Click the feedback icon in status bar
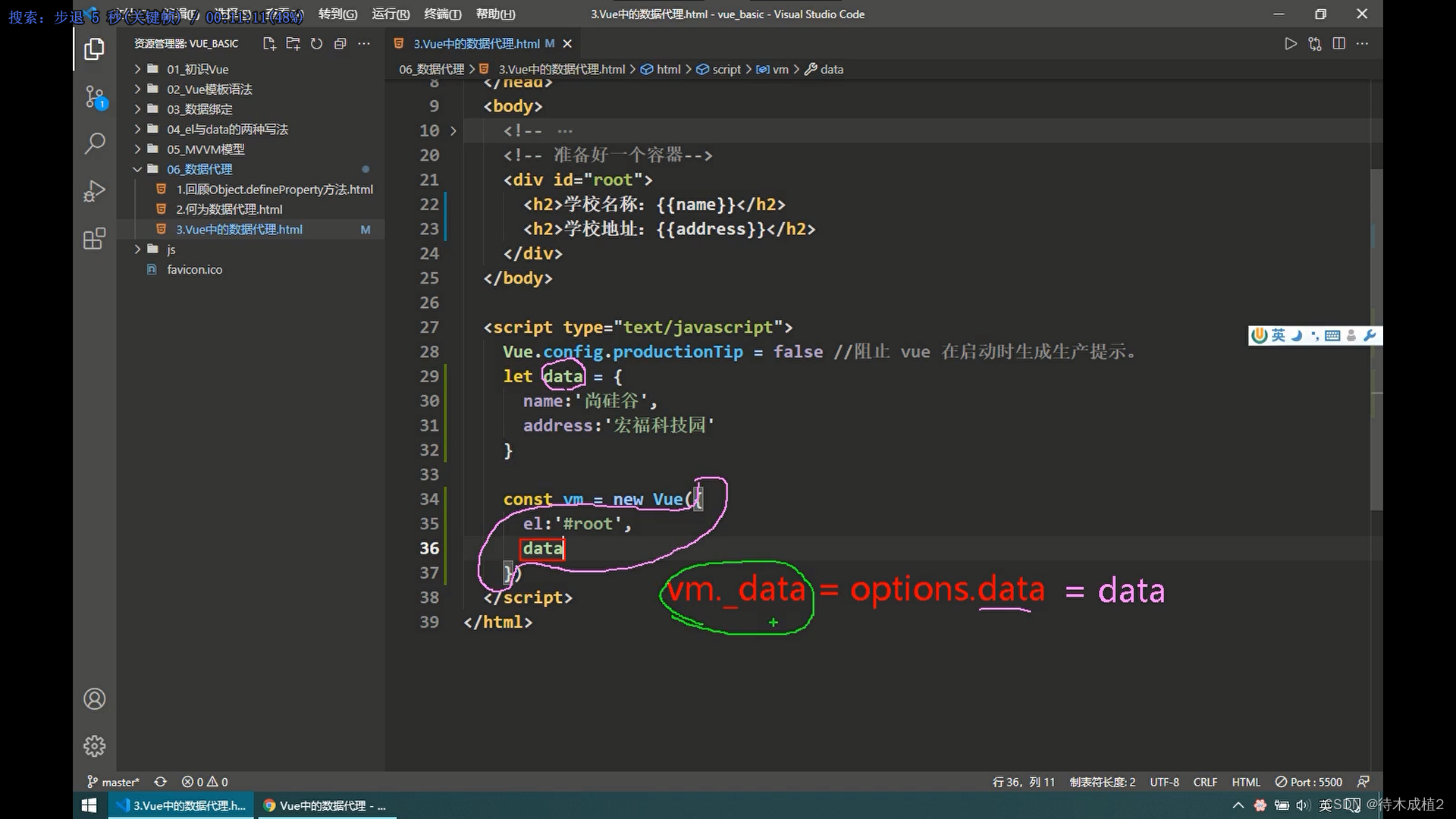 (x=1363, y=782)
